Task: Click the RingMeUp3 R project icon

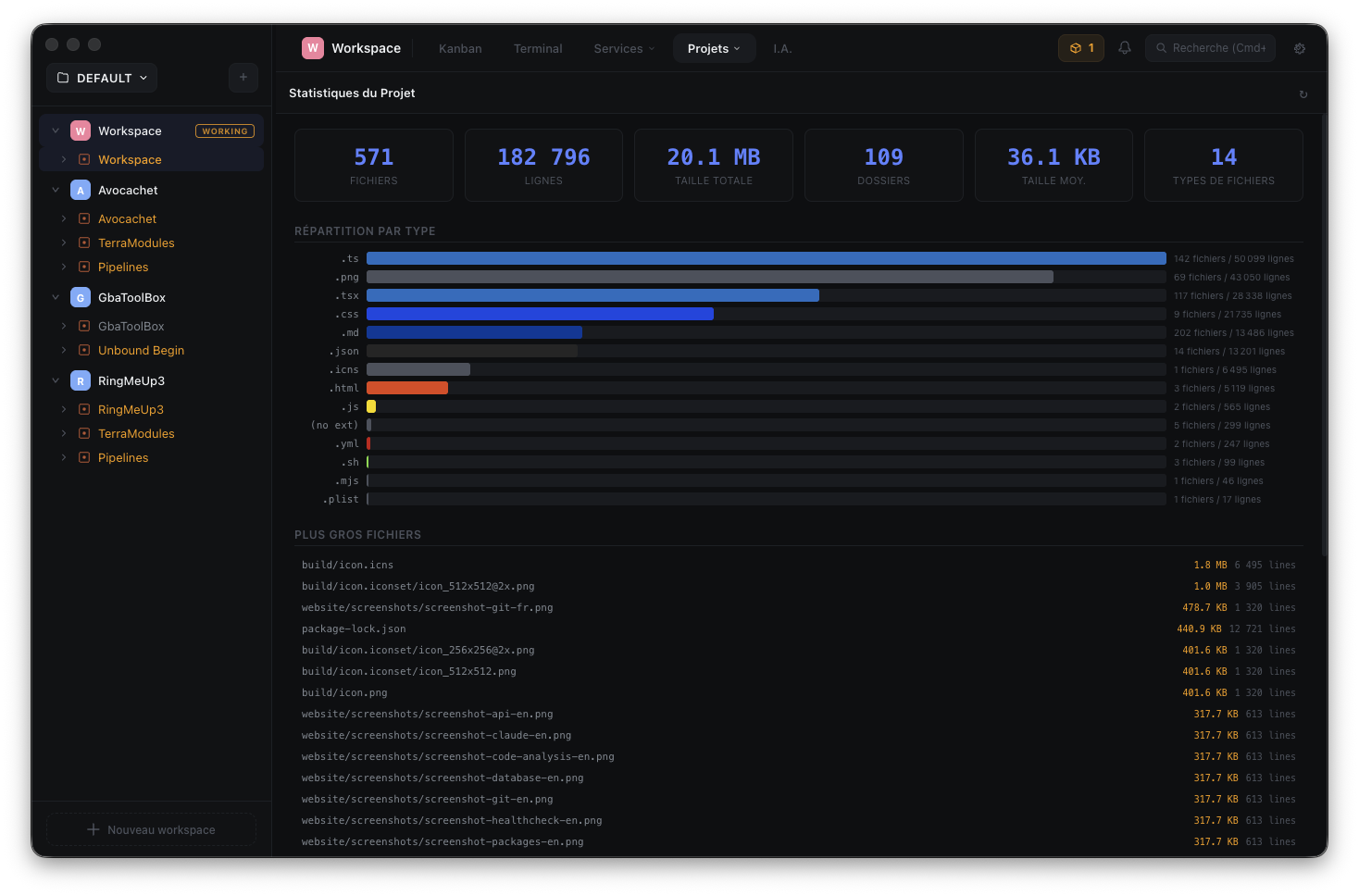Action: point(80,380)
